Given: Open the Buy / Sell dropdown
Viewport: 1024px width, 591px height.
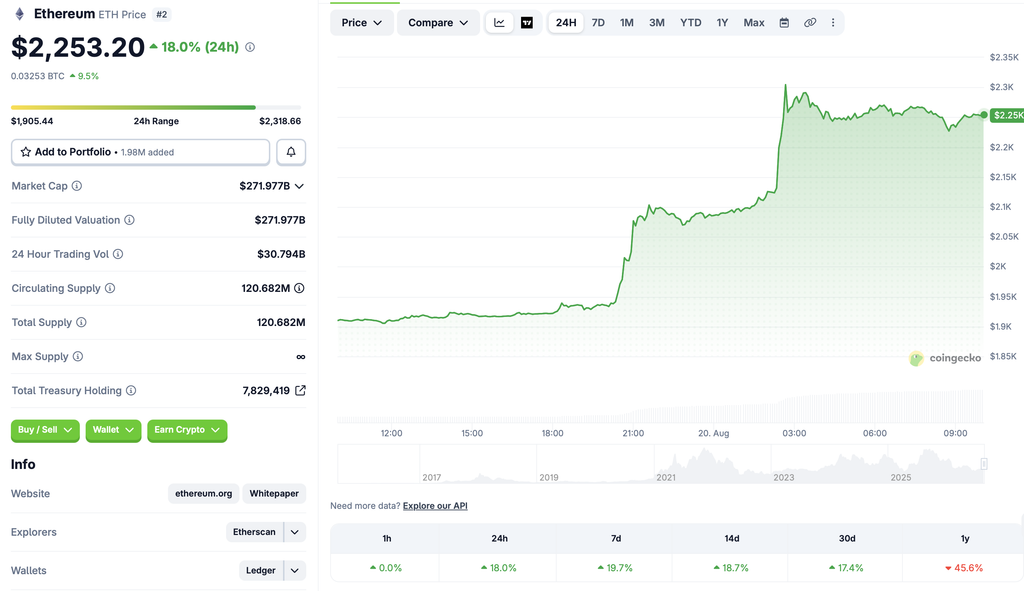Looking at the screenshot, I should click(45, 430).
